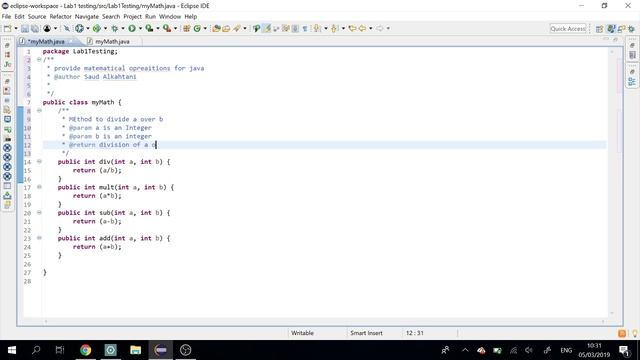The image size is (640, 360).
Task: Open the Project menu
Action: click(132, 16)
